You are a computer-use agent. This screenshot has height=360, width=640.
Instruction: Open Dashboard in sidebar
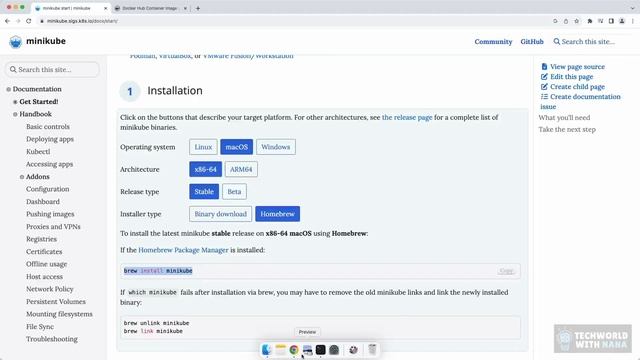43,202
